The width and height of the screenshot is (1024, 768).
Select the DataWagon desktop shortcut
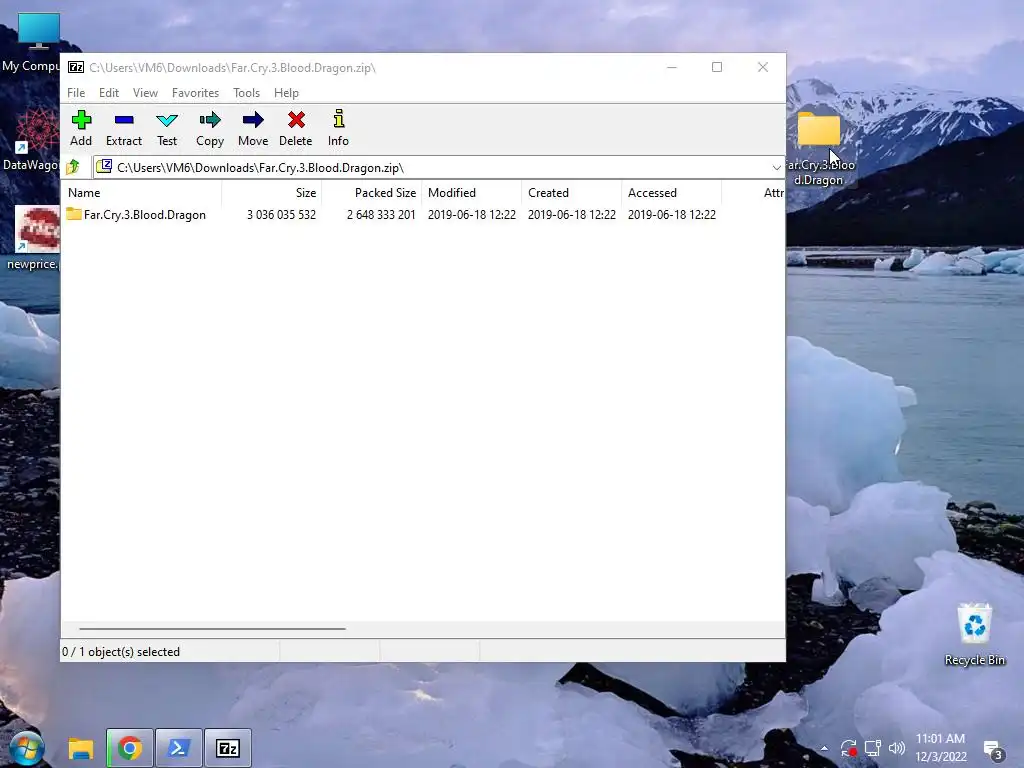tap(33, 140)
